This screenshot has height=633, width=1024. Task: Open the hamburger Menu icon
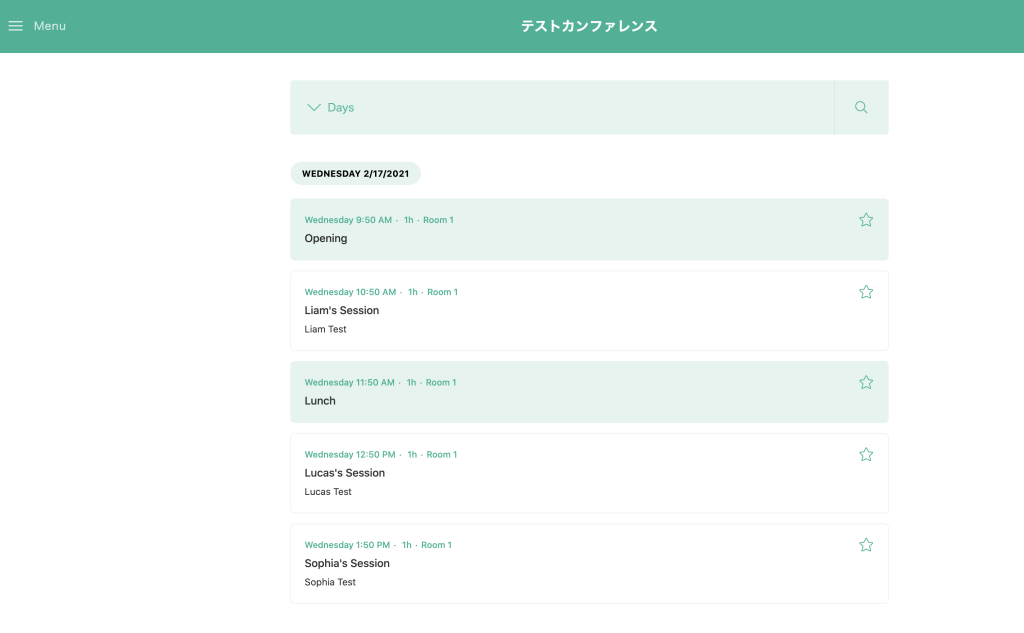tap(16, 26)
